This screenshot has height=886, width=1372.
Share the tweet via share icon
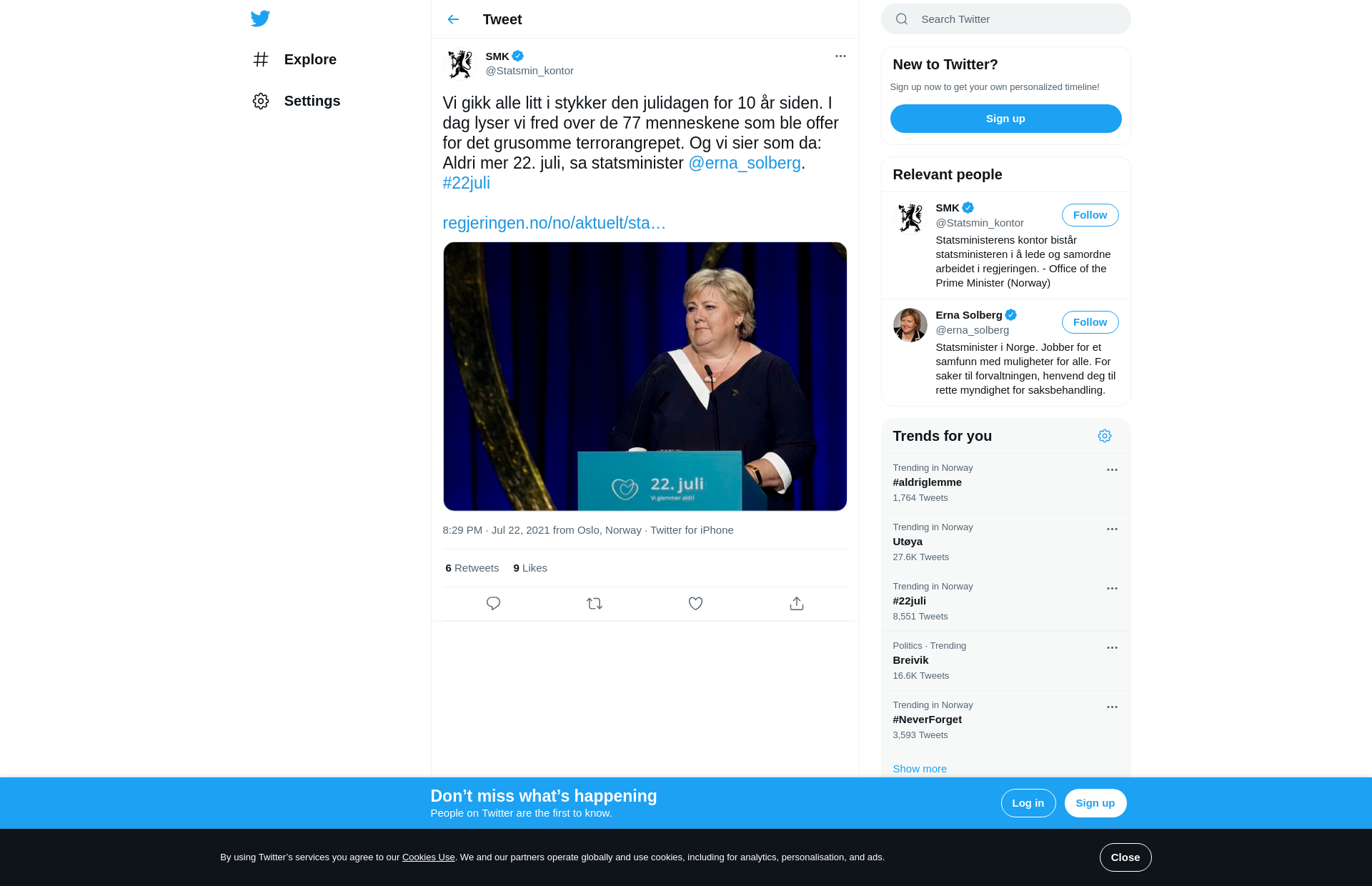(797, 603)
